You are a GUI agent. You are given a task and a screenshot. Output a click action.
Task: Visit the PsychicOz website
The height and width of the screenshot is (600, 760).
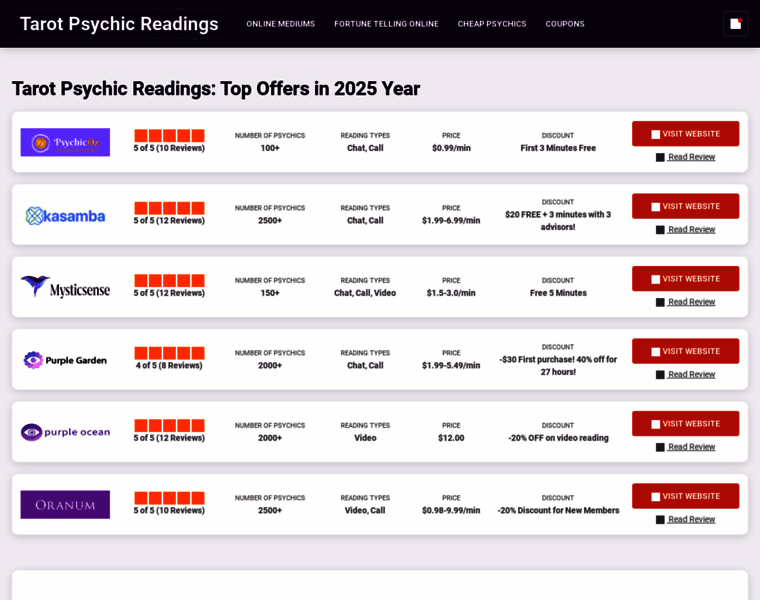[x=685, y=134]
